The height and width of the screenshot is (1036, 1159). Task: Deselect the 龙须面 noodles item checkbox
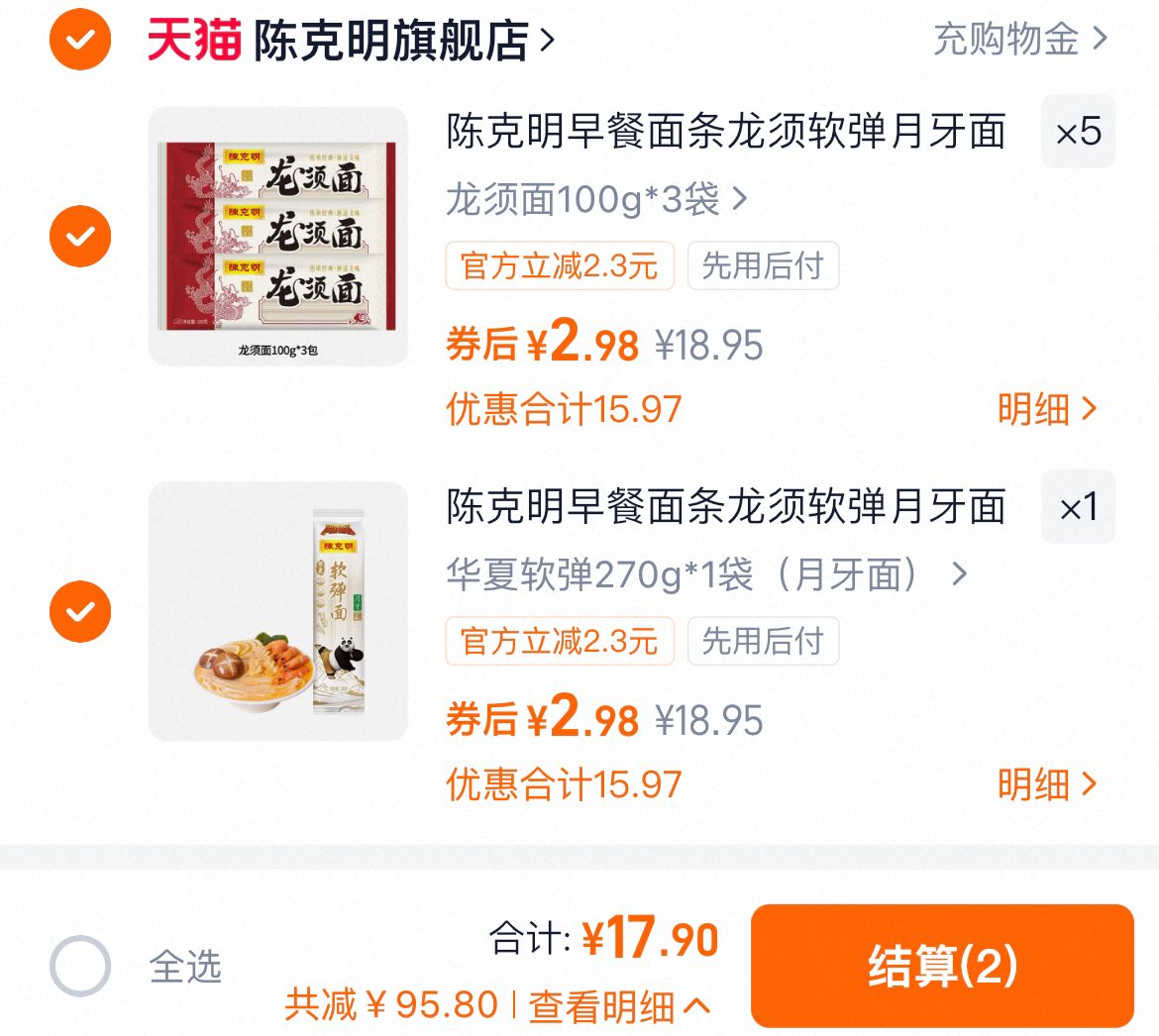79,236
